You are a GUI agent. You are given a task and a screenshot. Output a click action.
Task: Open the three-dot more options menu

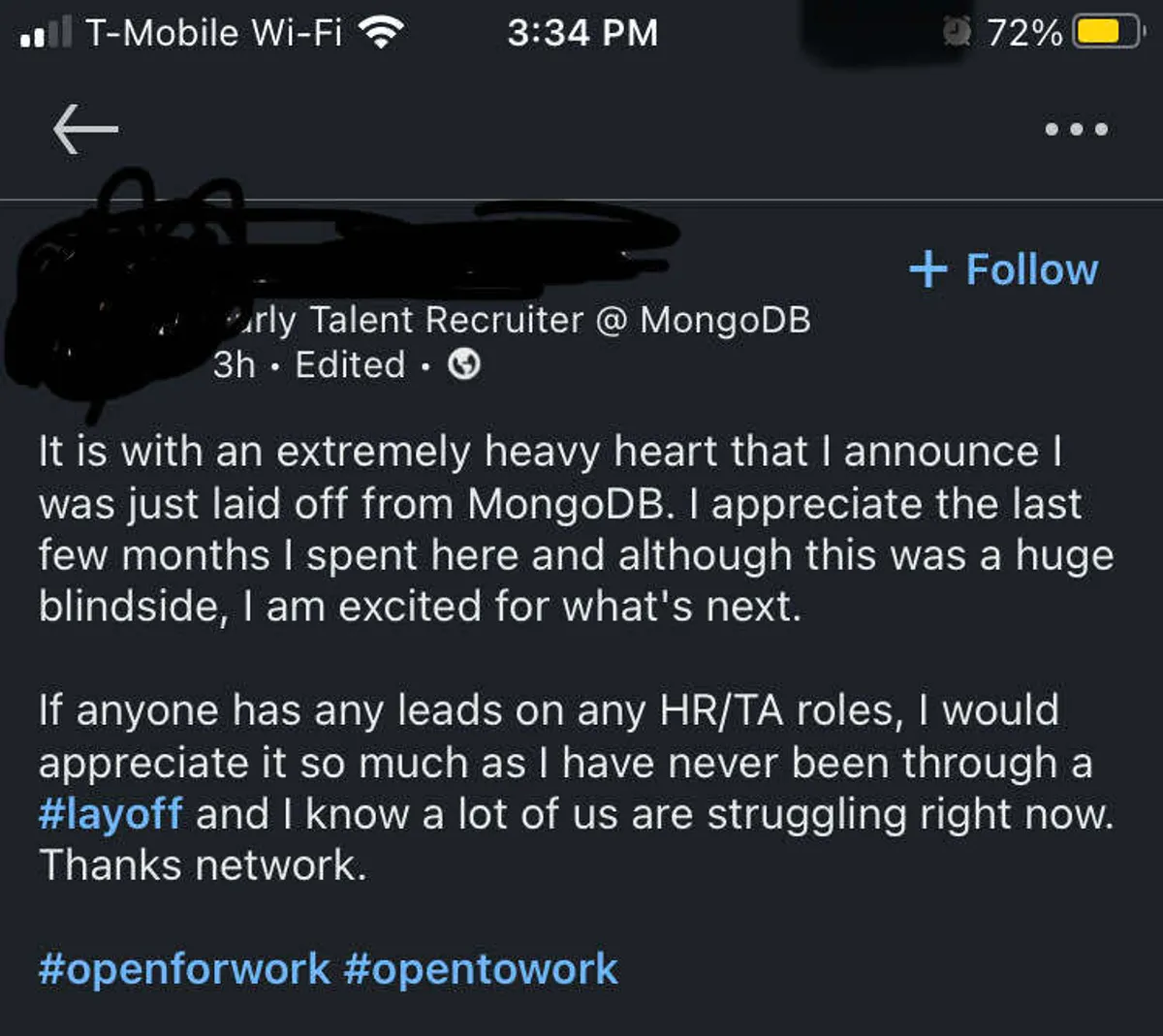(1076, 129)
